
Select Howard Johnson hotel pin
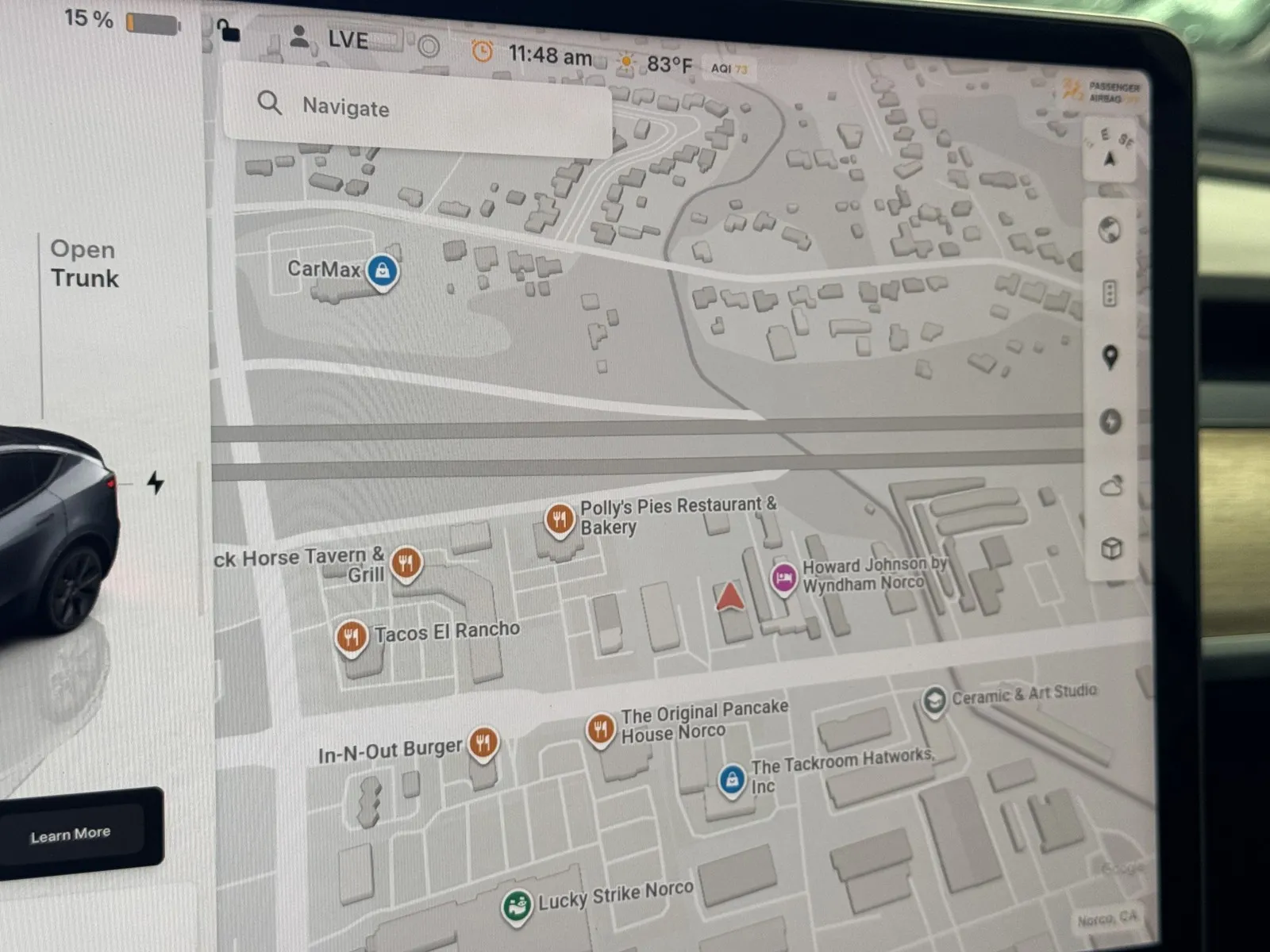coord(783,579)
